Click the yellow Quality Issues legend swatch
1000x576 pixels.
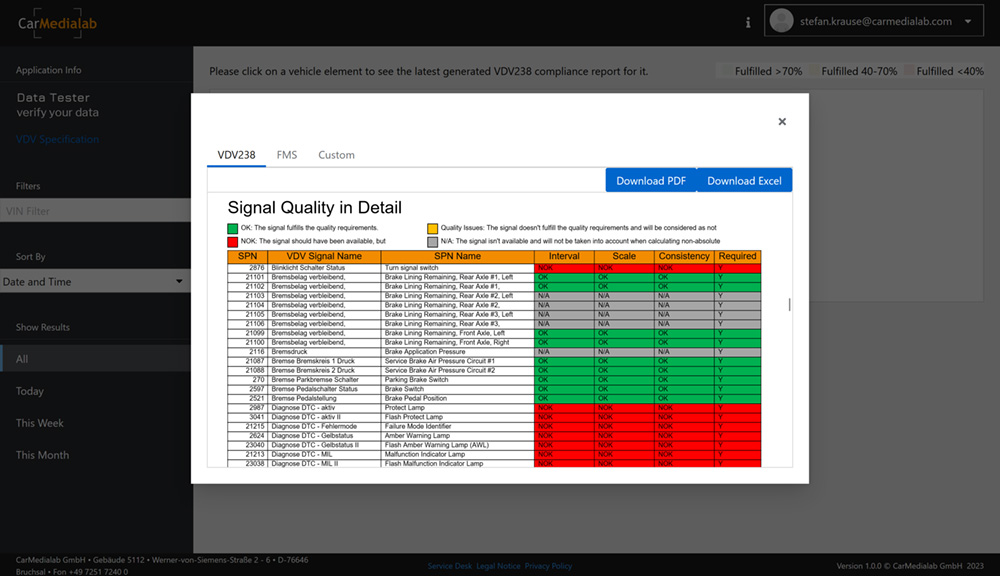432,228
